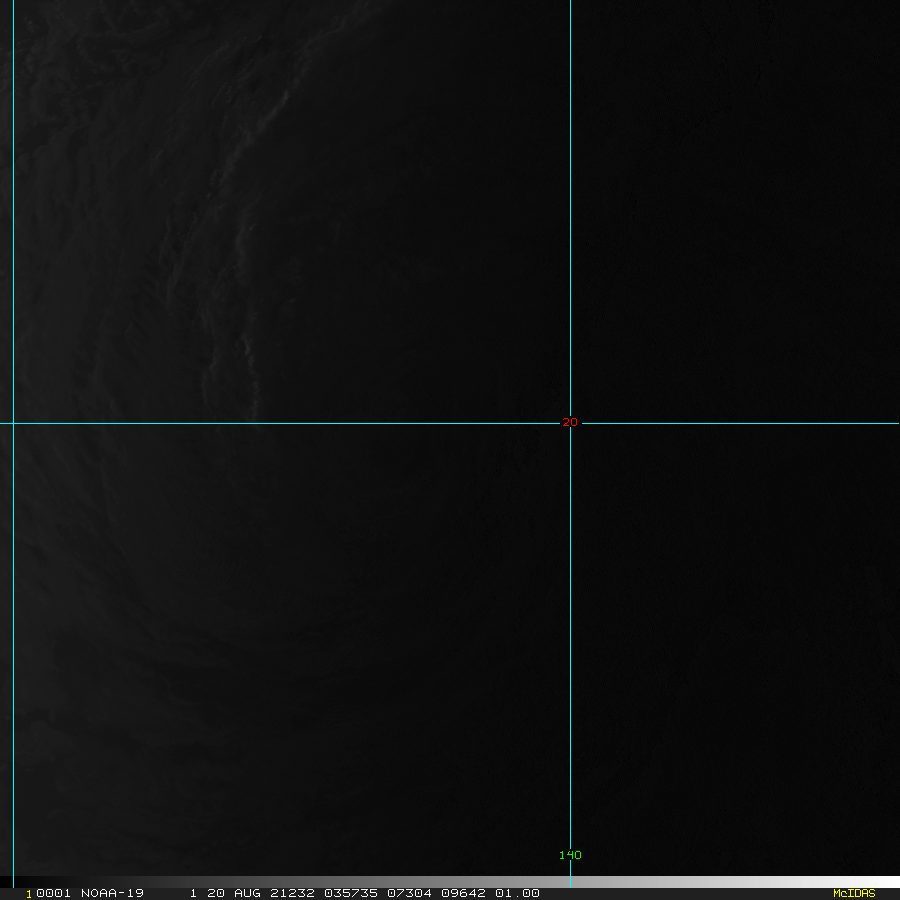Click the yellow McIDAS logo text

point(853,893)
